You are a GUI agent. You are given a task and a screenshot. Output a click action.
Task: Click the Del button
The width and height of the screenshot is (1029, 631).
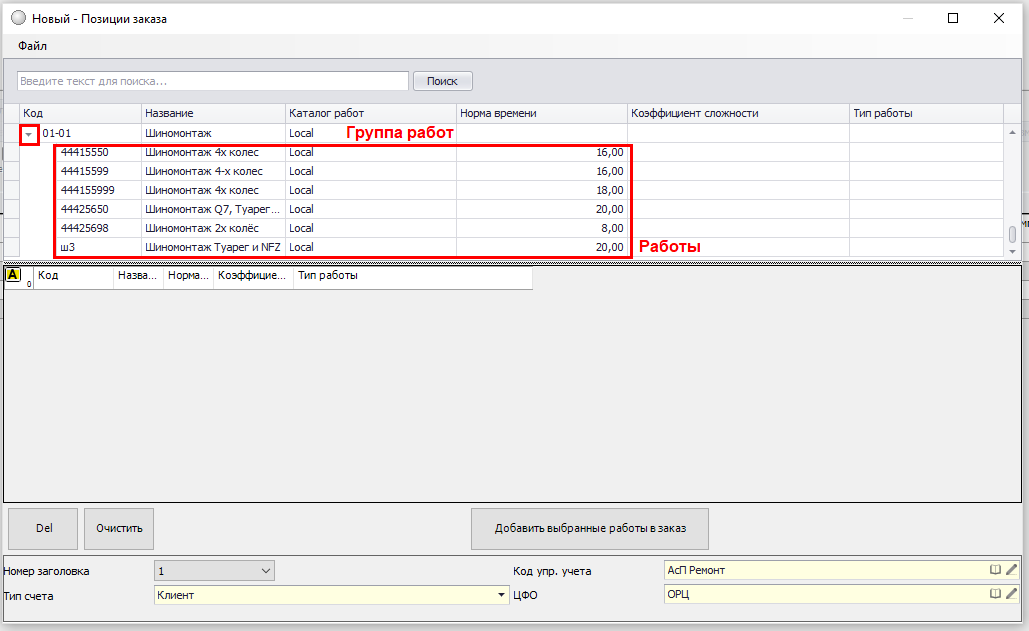coord(43,528)
